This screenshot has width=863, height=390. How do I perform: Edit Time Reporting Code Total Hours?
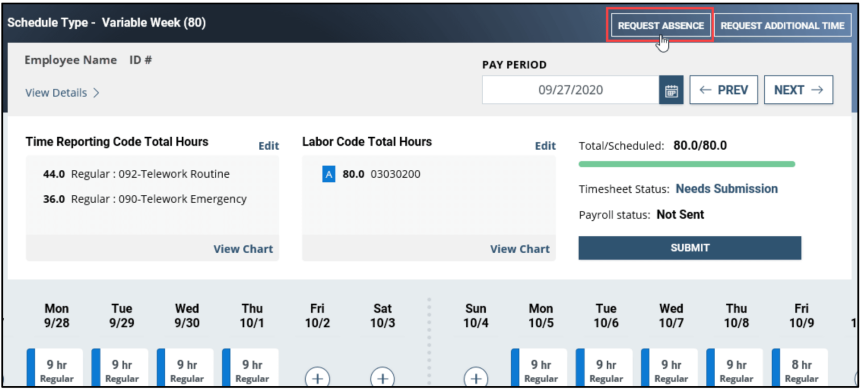[x=269, y=146]
